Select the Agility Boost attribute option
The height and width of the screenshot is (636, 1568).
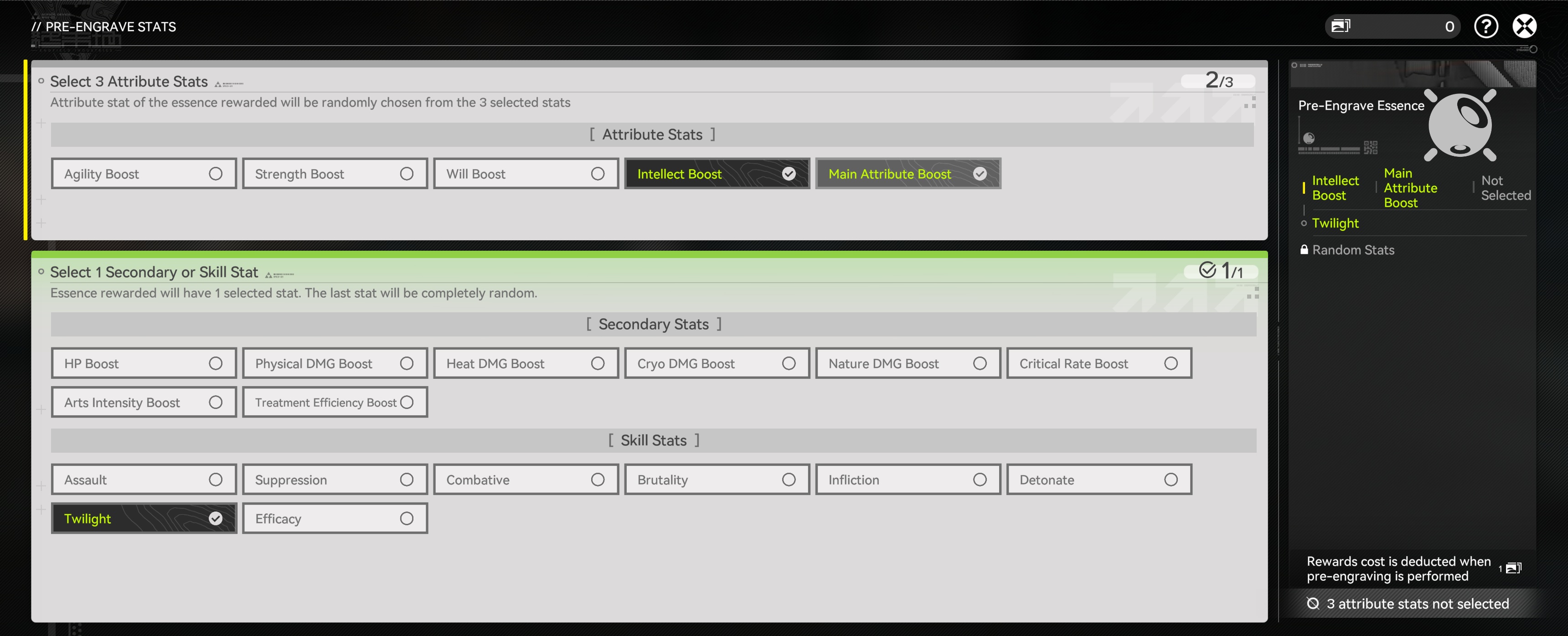pos(144,174)
